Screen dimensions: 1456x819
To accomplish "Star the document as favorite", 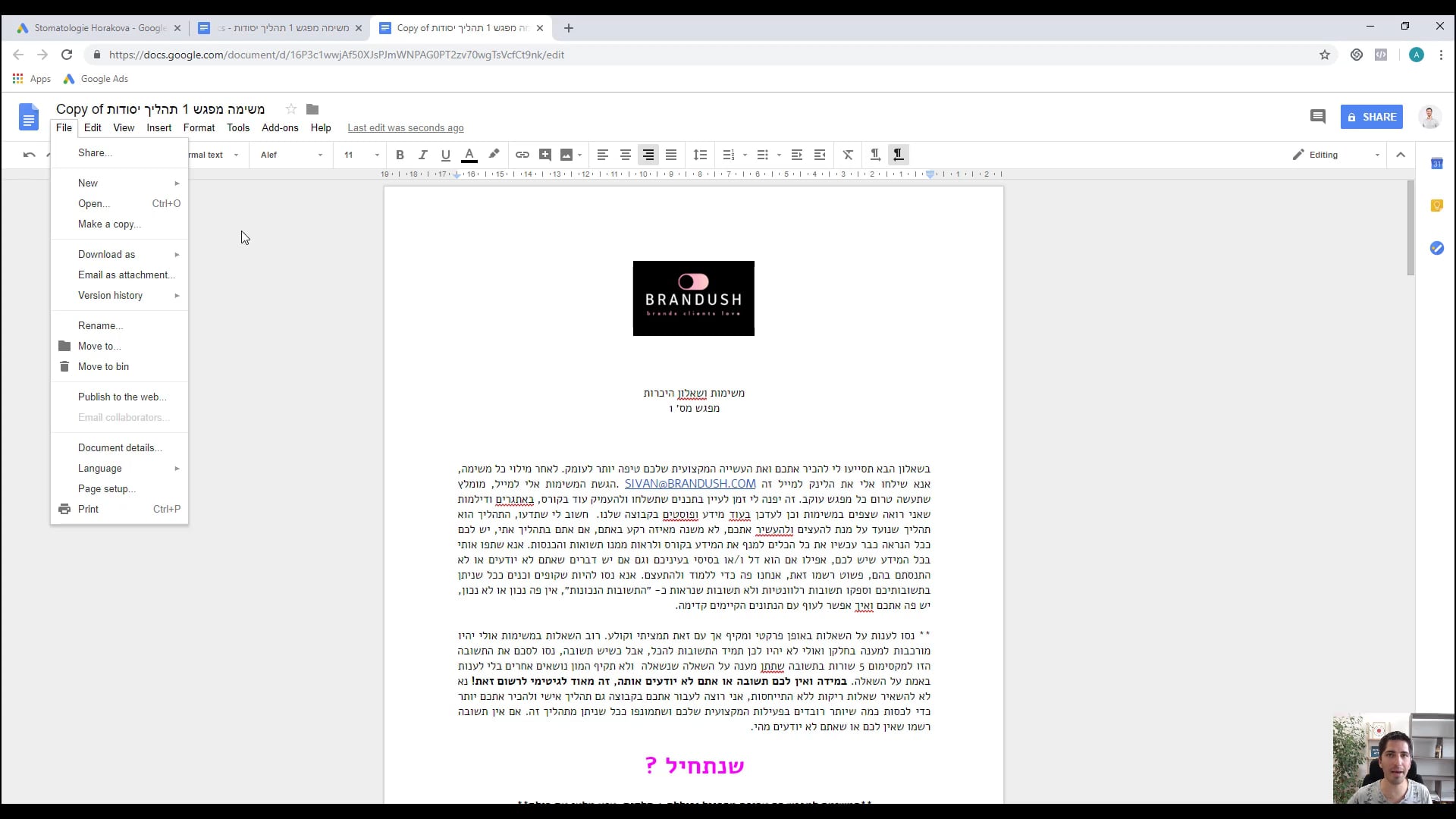I will point(290,109).
